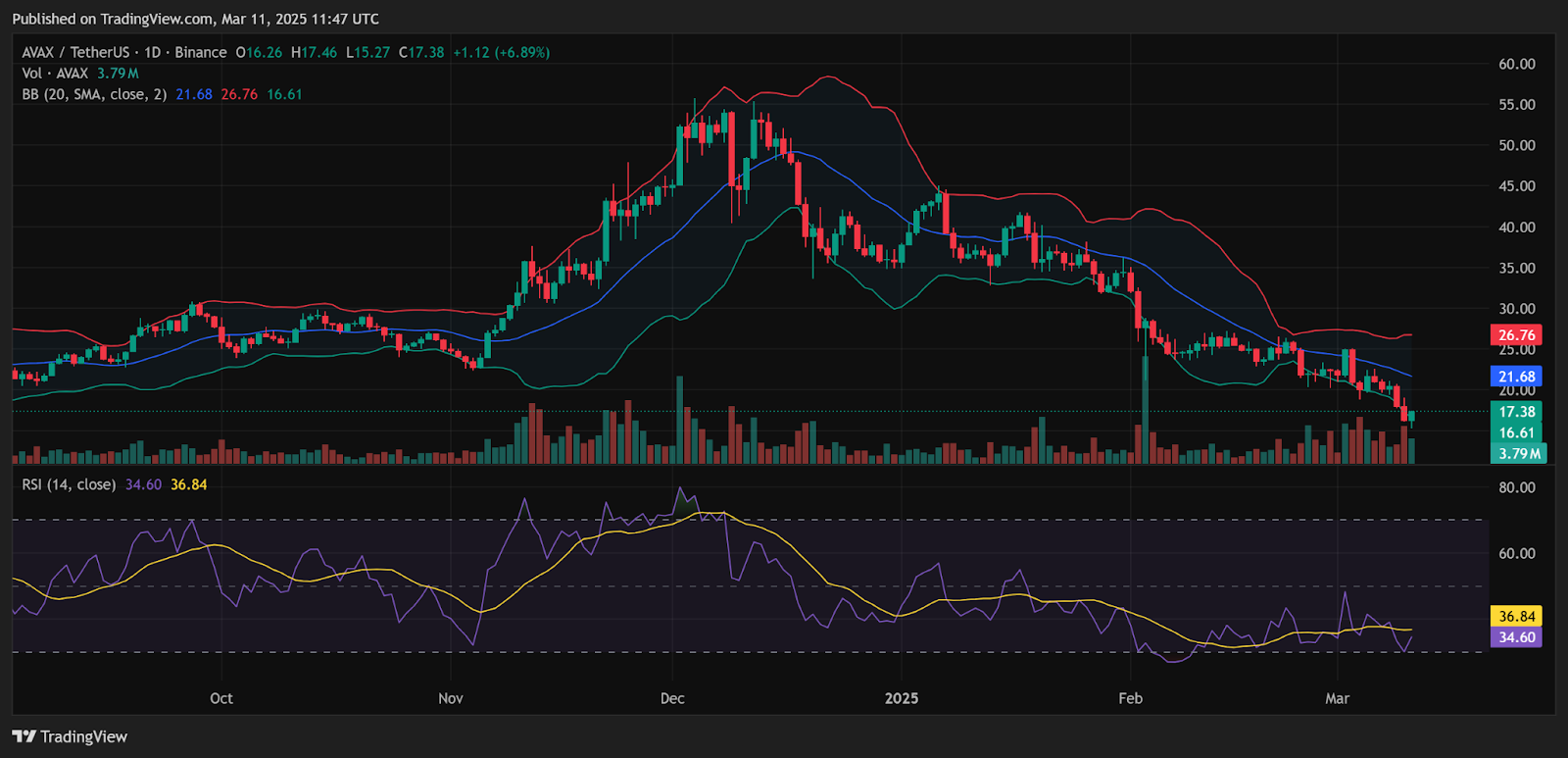Screen dimensions: 1568x758
Task: Click the yellow 36.84 RSI-MA label
Action: 1516,617
